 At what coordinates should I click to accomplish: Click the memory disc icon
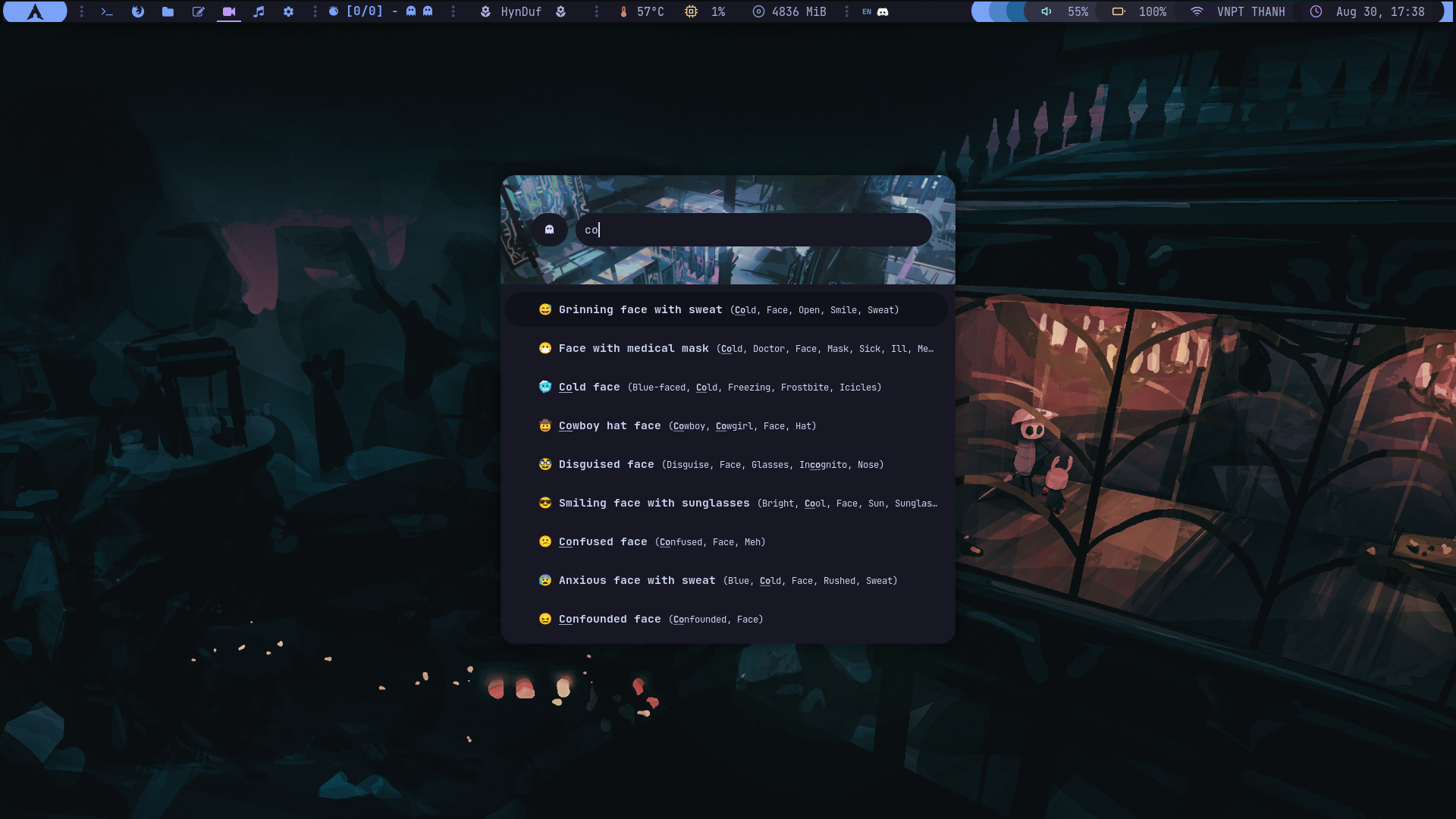click(758, 11)
